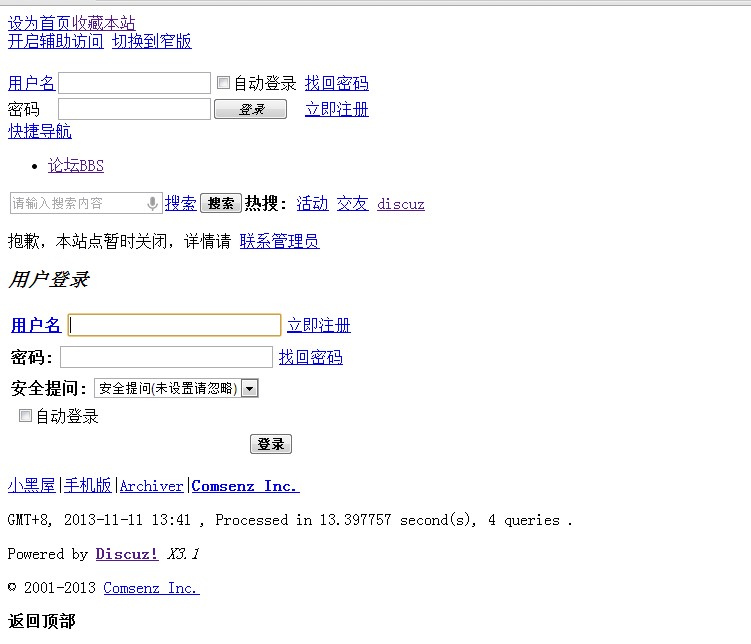Screen dimensions: 751x644
Task: Open hot search term discuz
Action: [x=401, y=204]
